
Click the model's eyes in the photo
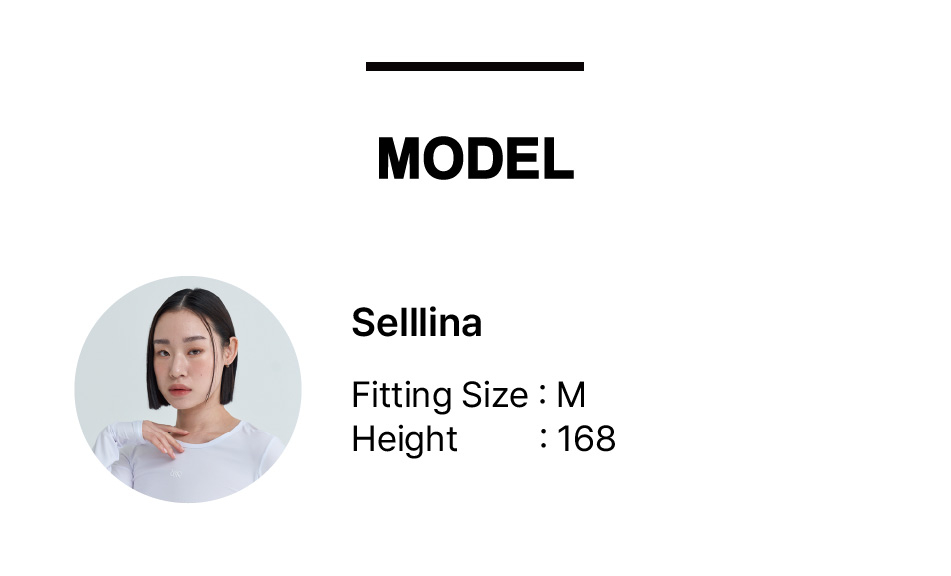(180, 354)
